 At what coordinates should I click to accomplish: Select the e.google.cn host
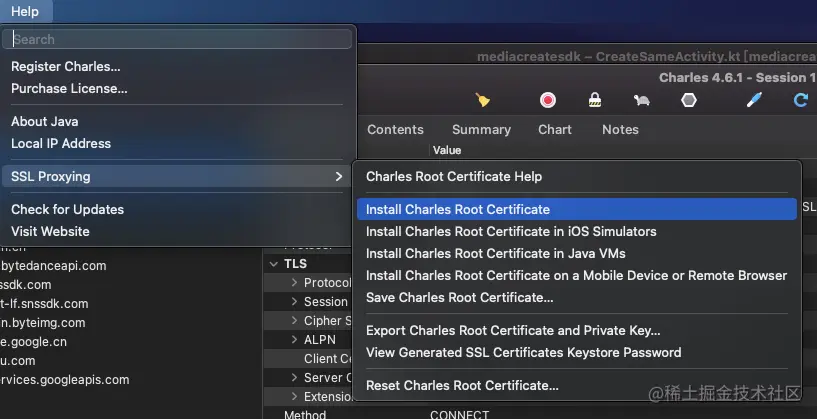[x=33, y=342]
